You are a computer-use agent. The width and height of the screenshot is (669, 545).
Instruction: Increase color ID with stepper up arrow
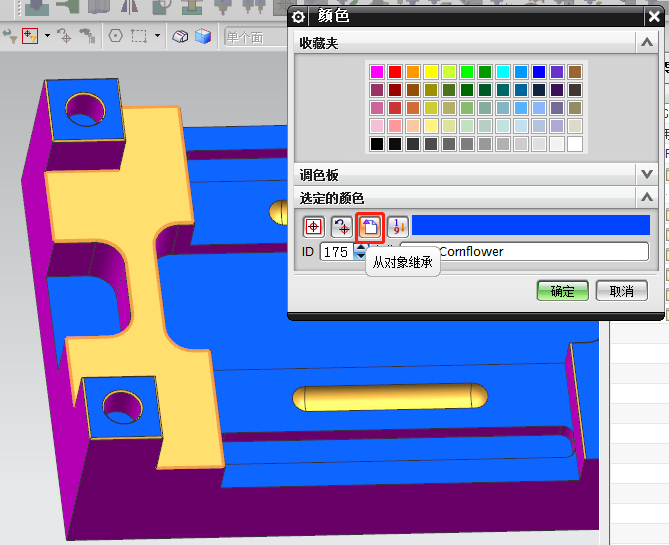361,247
